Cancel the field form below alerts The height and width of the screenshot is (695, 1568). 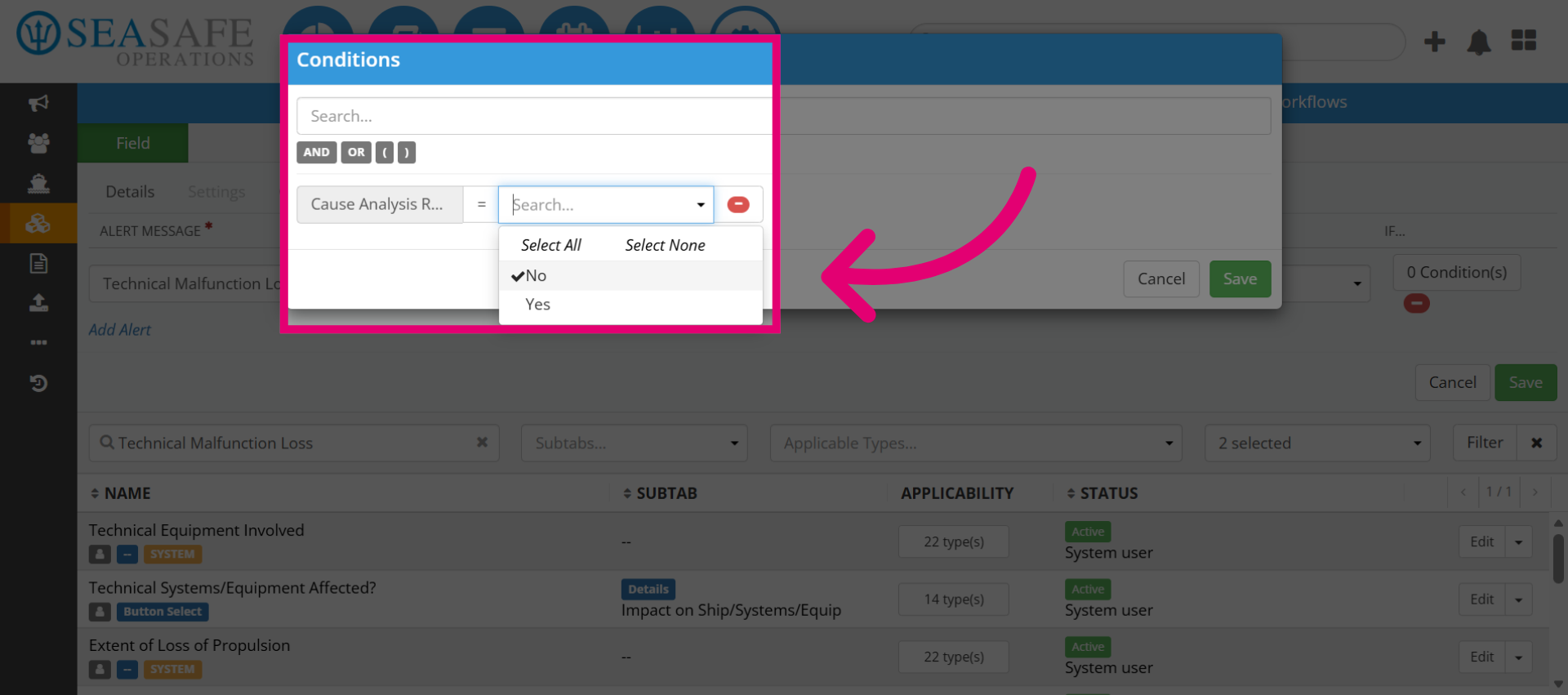(x=1452, y=382)
